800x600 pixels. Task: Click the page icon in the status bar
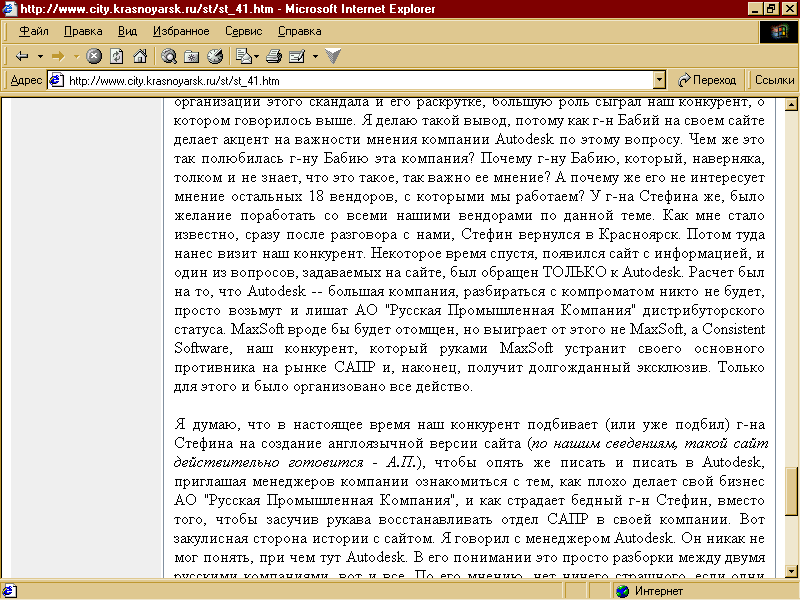coord(9,591)
